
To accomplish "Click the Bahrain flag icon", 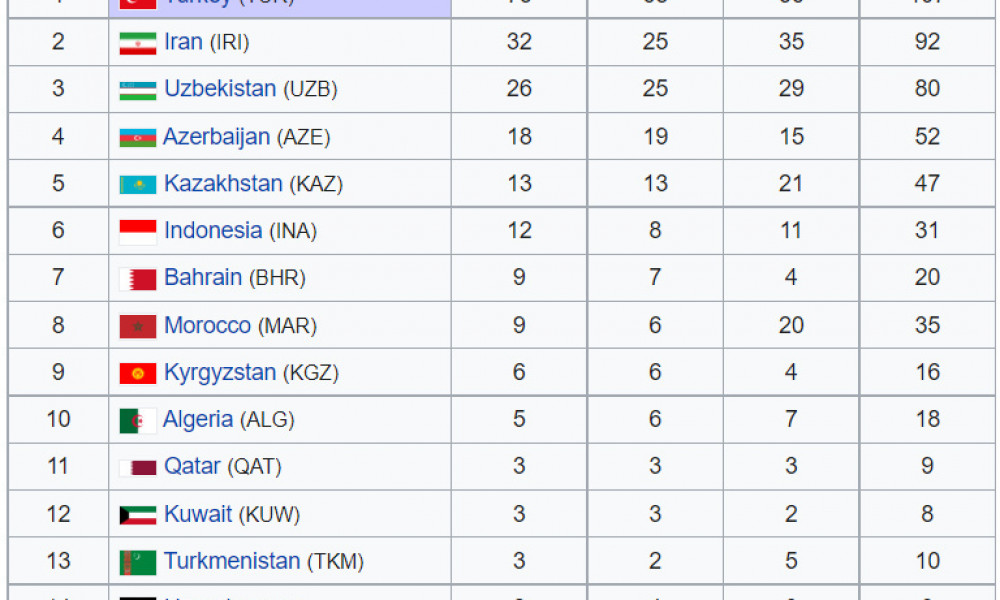I will click(138, 279).
